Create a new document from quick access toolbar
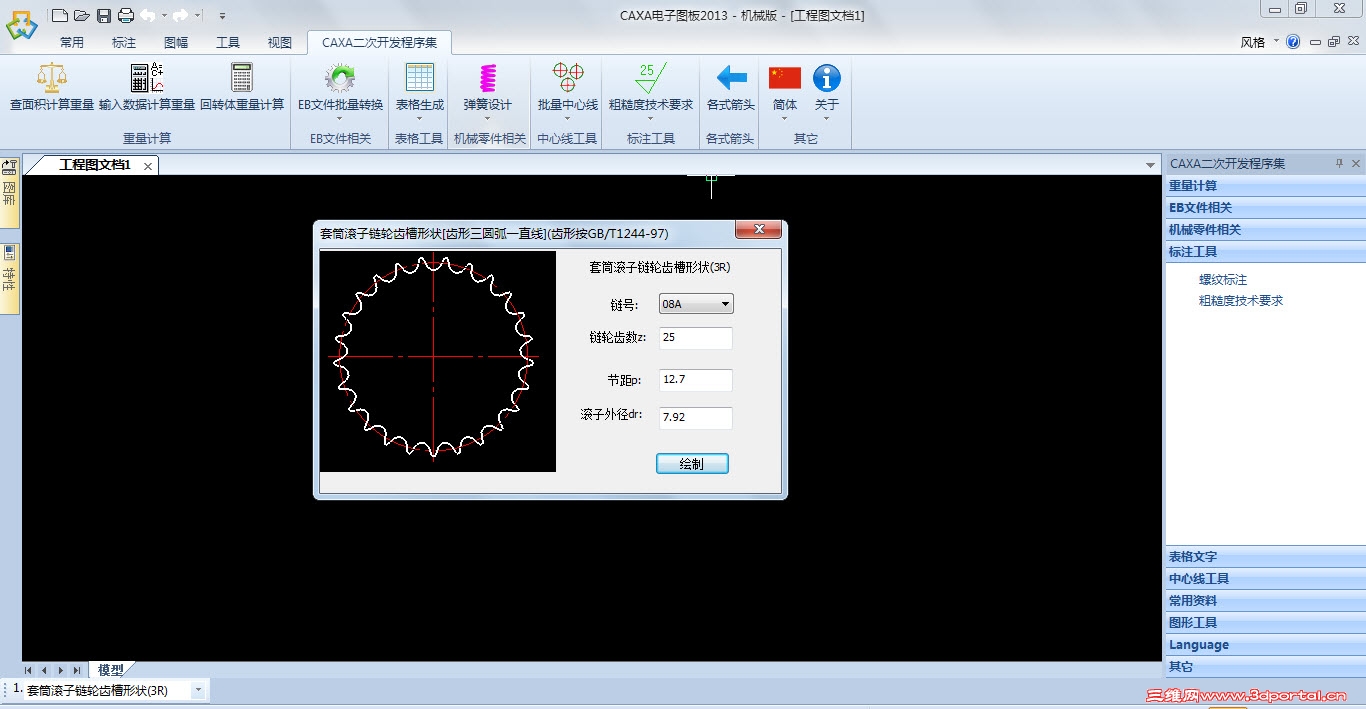This screenshot has width=1366, height=709. click(x=60, y=15)
